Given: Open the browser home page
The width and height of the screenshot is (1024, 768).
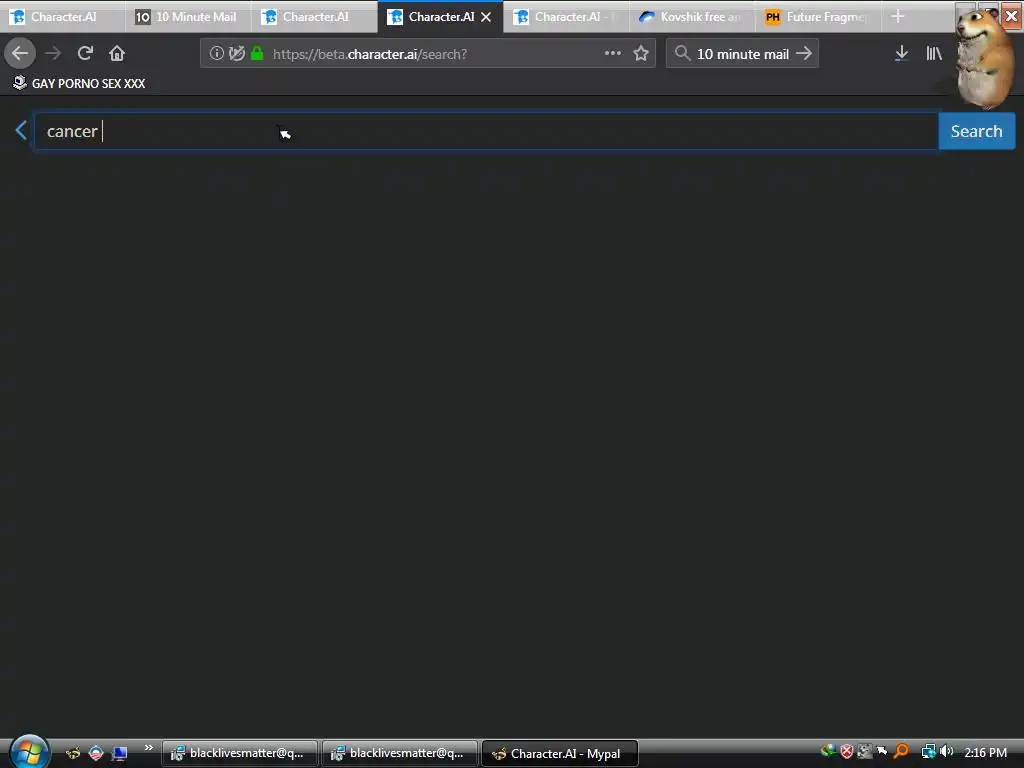Looking at the screenshot, I should tap(117, 53).
